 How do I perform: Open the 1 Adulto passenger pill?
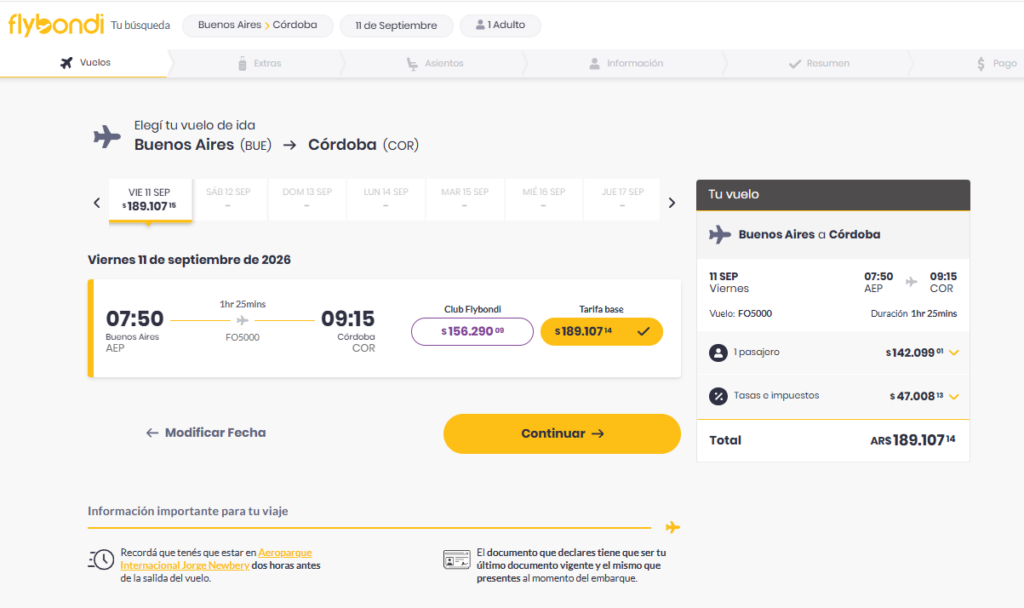500,25
